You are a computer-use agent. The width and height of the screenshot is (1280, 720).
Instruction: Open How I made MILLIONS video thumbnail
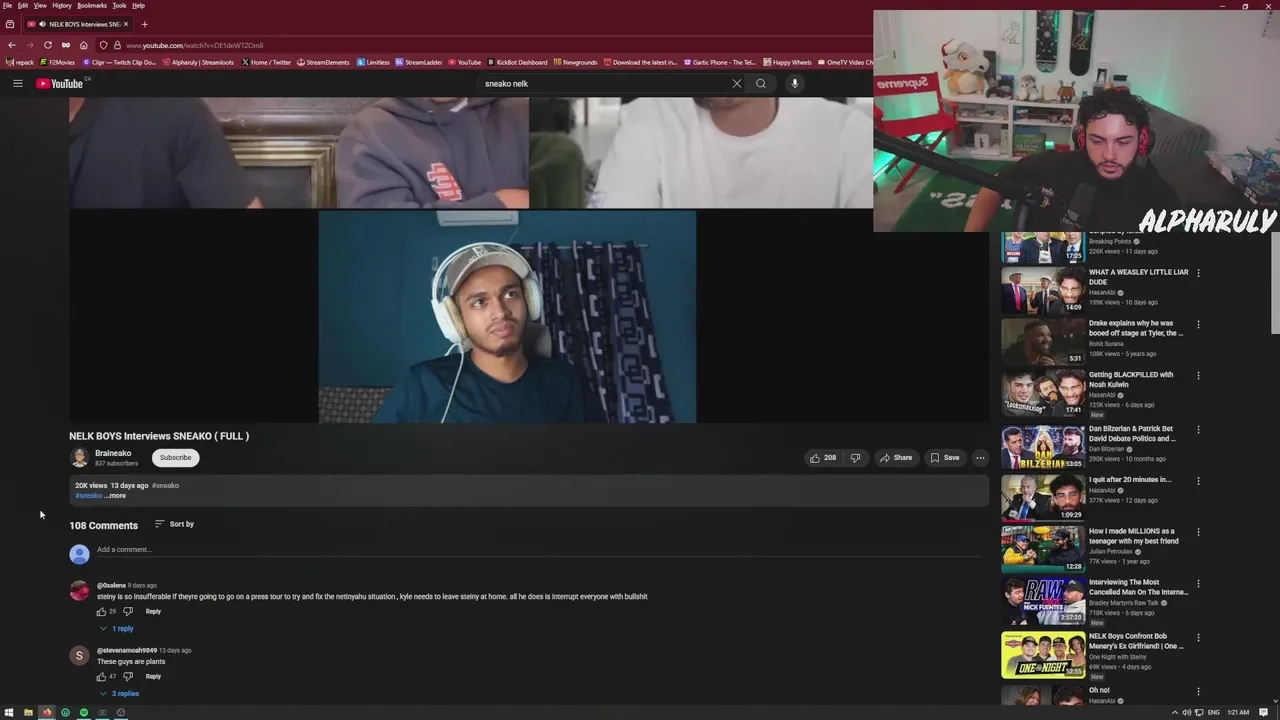[1043, 549]
